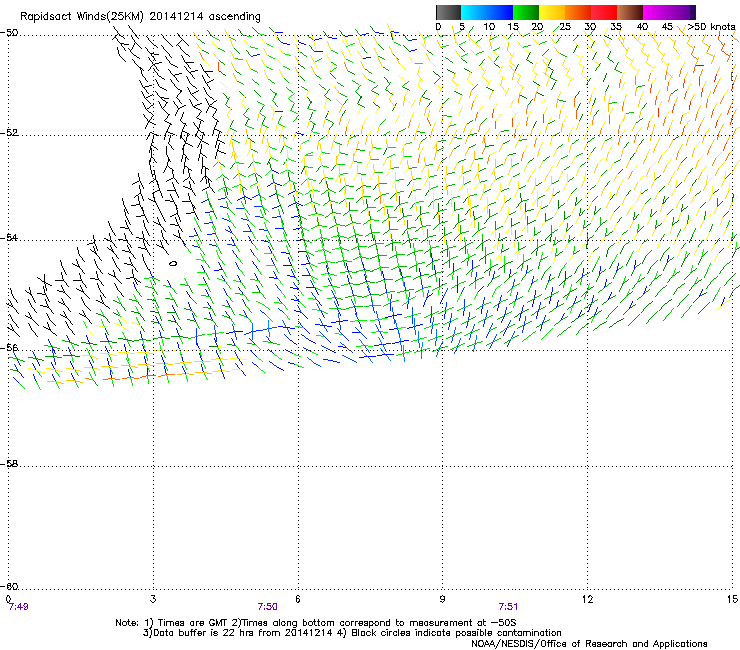Click the black contamination circle marker on the map
The width and height of the screenshot is (740, 650).
[173, 263]
